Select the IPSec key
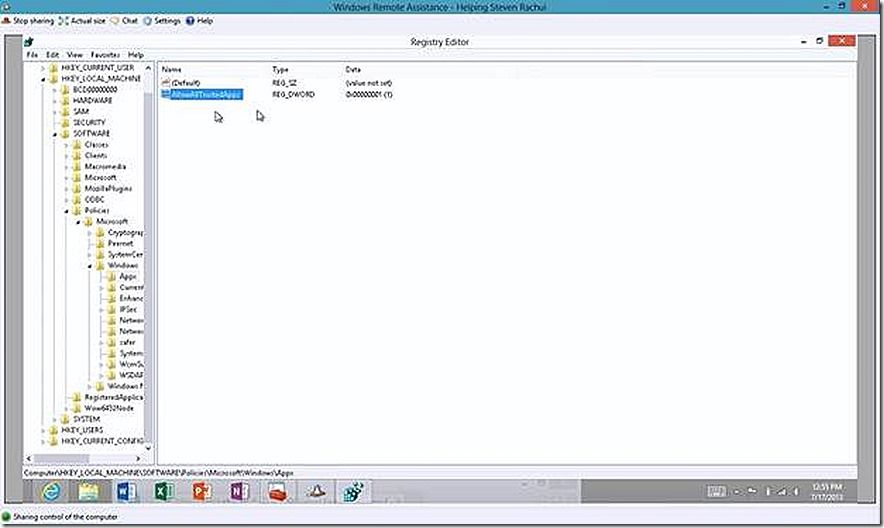The height and width of the screenshot is (528, 884). (x=128, y=309)
